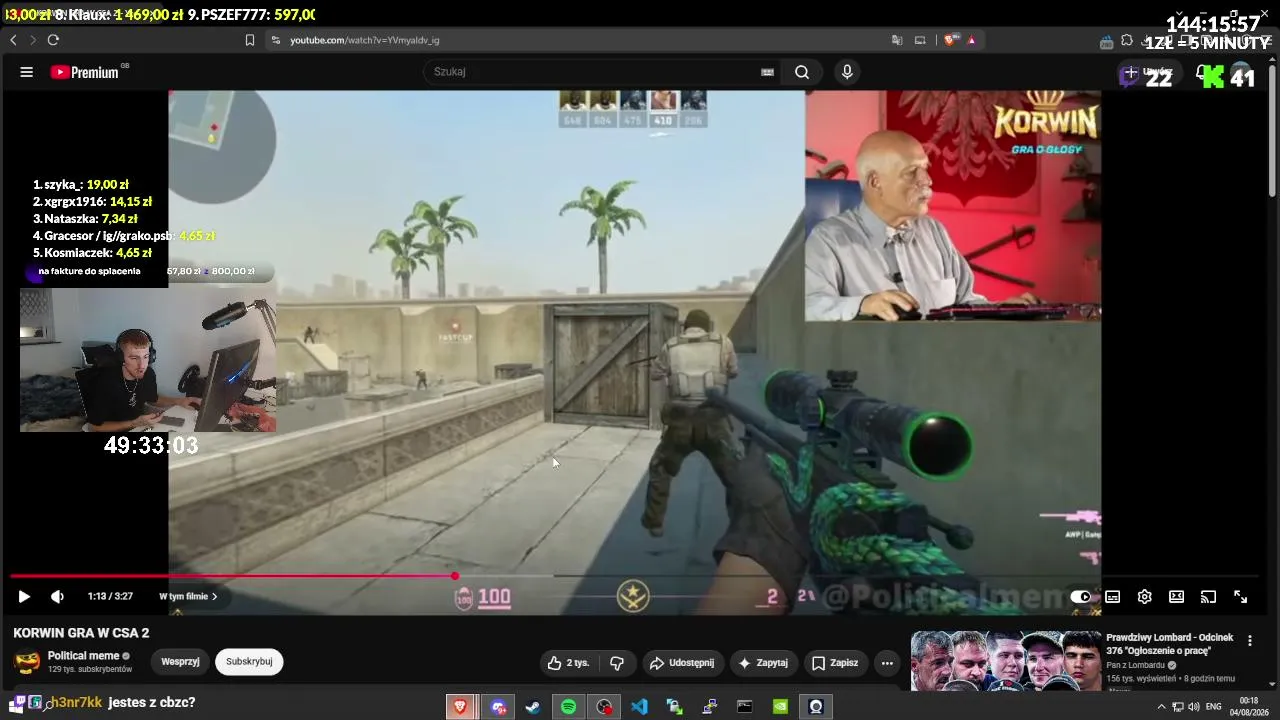
Task: Play the video
Action: pos(24,597)
